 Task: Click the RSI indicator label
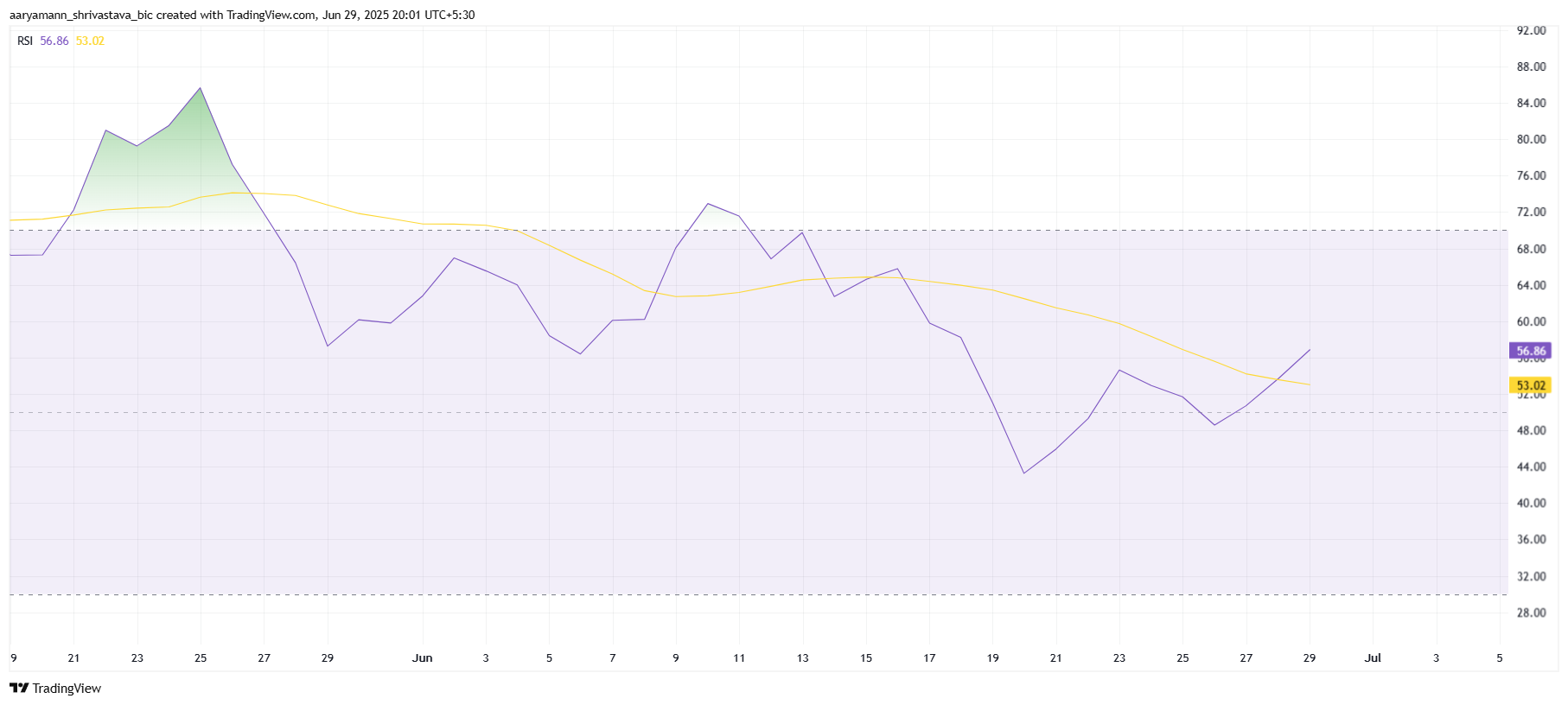(25, 41)
